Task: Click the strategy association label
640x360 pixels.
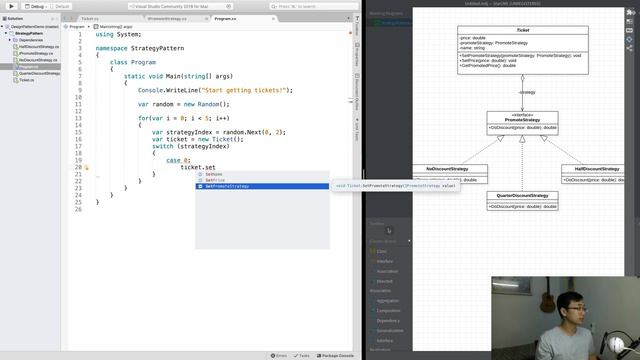Action: coord(527,92)
